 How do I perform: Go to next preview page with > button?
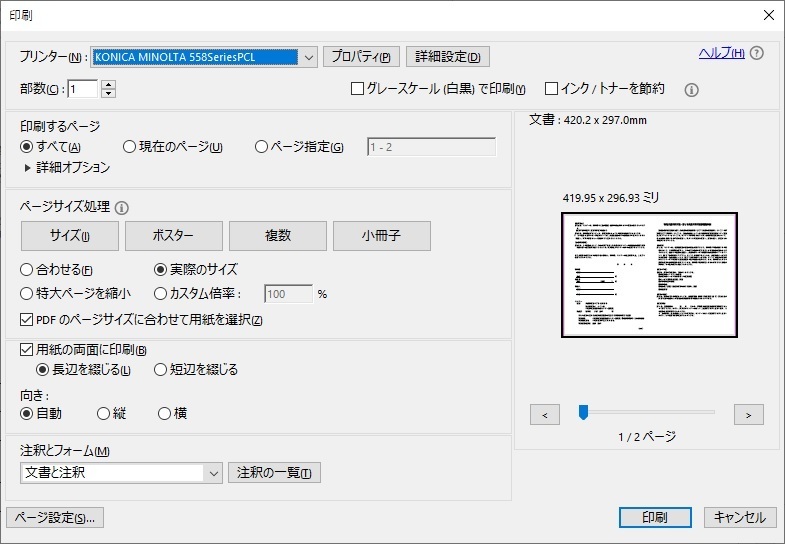point(748,415)
